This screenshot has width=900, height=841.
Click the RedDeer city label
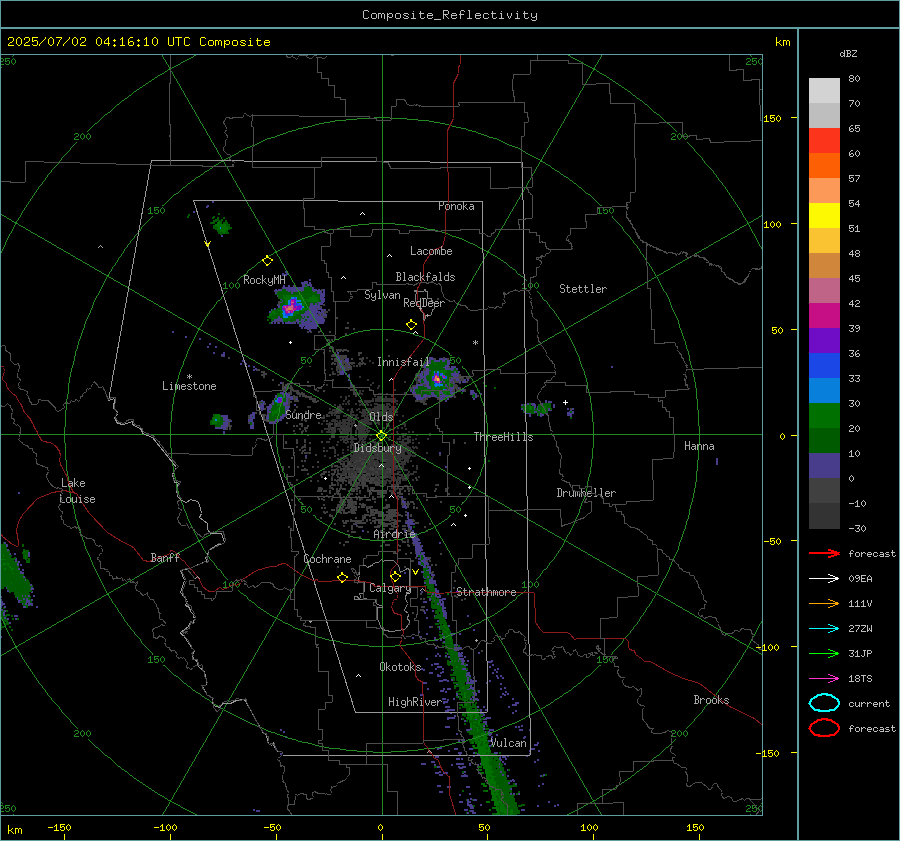click(x=424, y=303)
